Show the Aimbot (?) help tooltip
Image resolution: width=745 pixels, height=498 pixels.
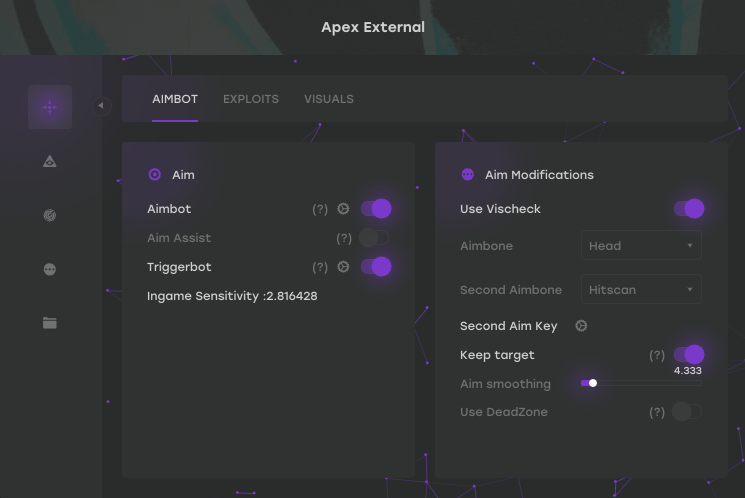pyautogui.click(x=320, y=209)
